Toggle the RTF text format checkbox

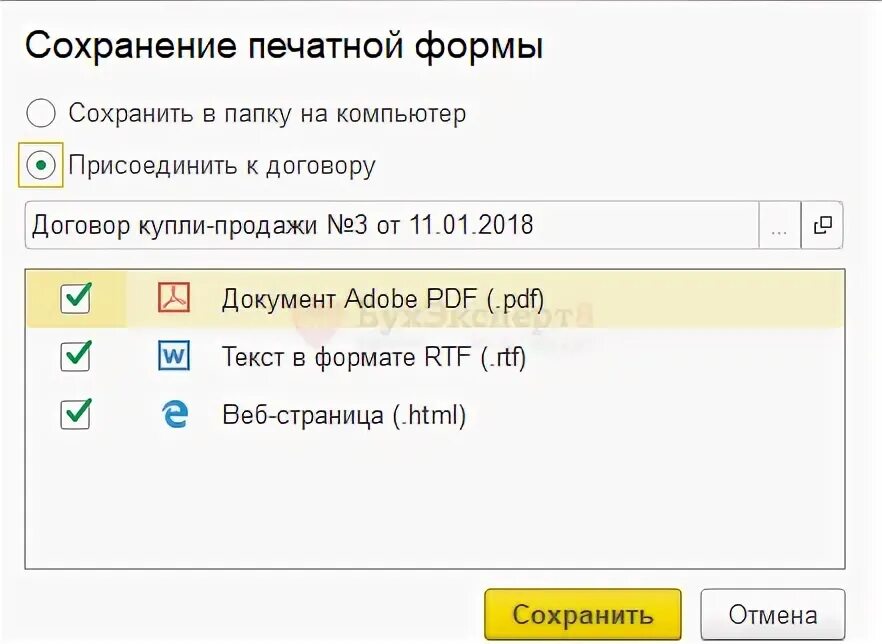(x=76, y=356)
